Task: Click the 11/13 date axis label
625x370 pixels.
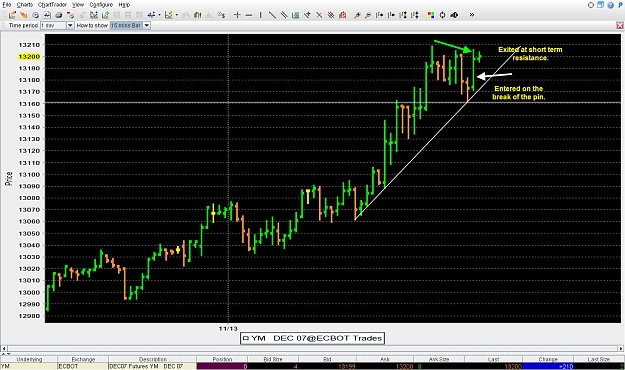Action: [228, 329]
